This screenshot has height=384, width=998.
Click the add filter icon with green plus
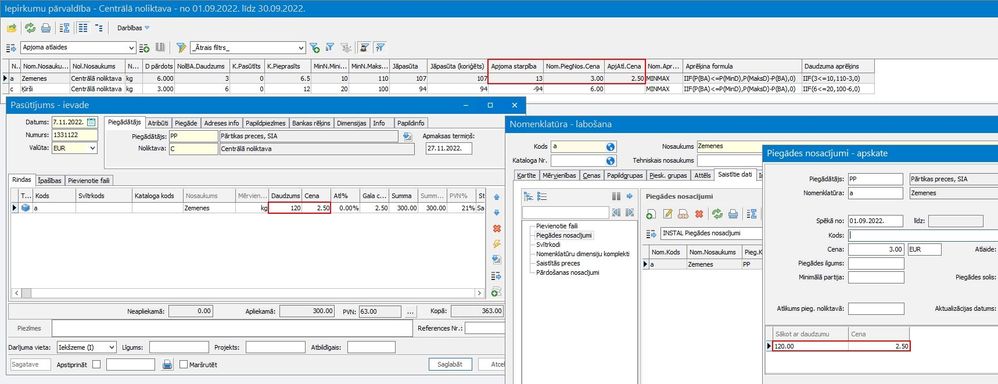(314, 48)
